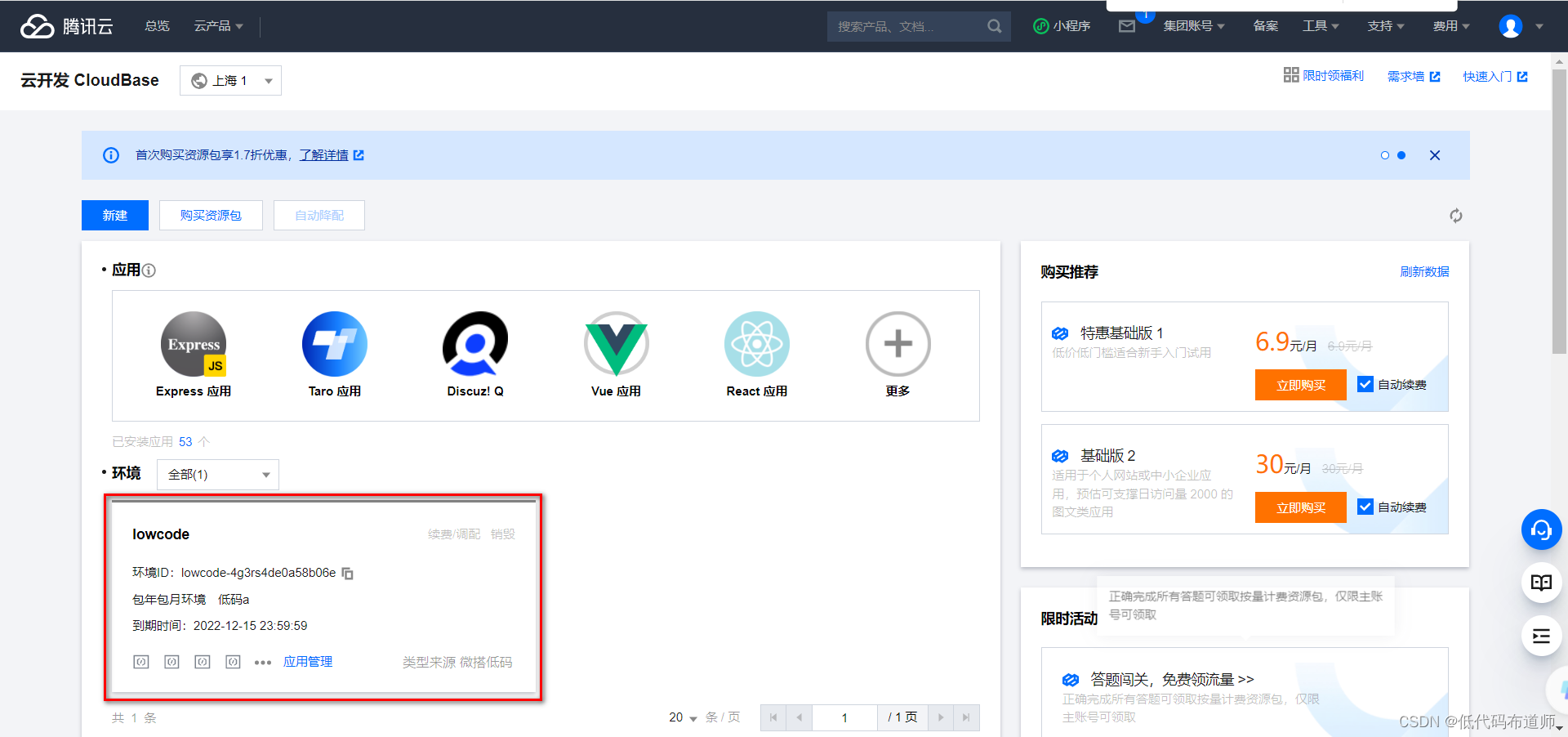Viewport: 1568px width, 737px height.
Task: Open the 备案 menu item
Action: [x=1266, y=26]
